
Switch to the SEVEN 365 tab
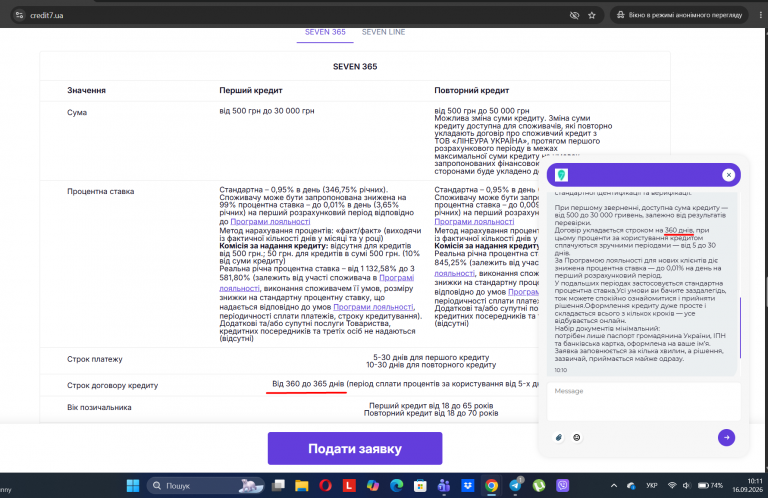point(325,32)
